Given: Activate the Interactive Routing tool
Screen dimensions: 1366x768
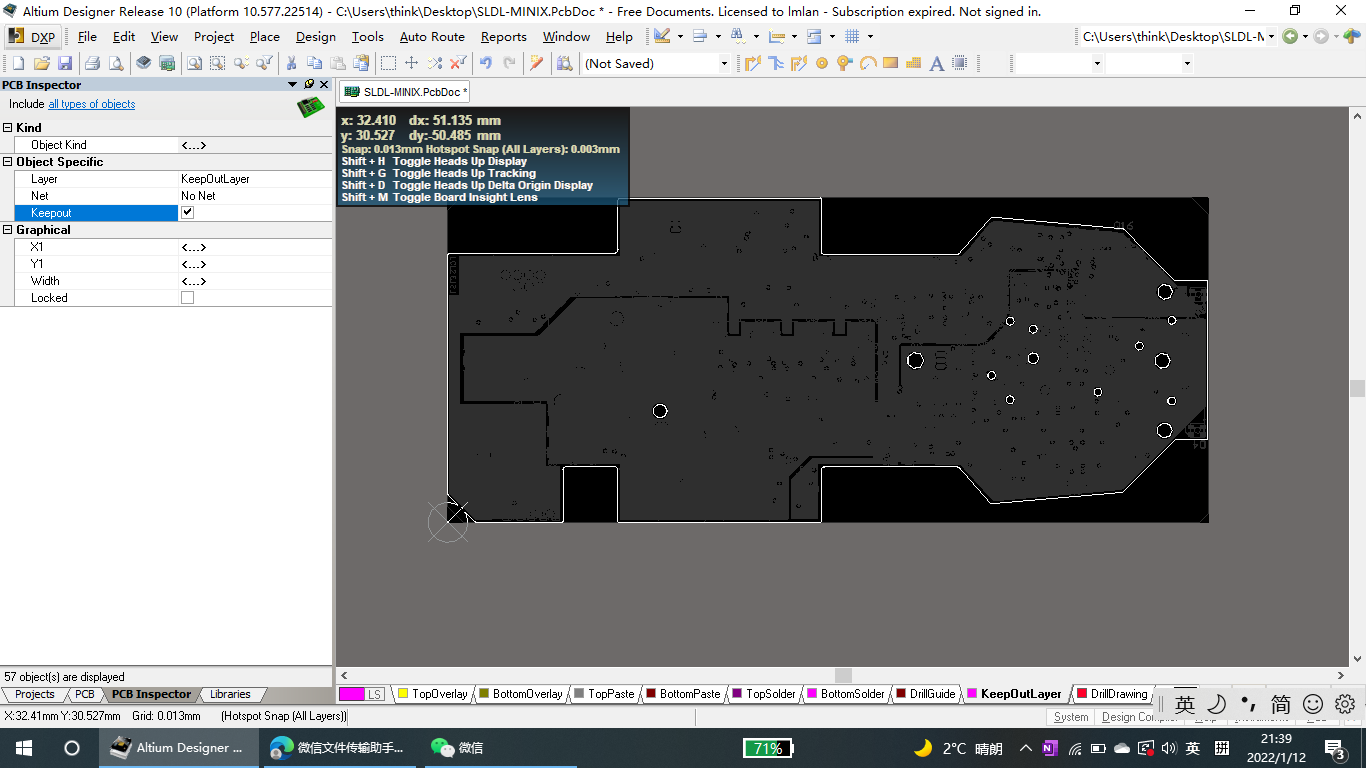Looking at the screenshot, I should tap(753, 63).
